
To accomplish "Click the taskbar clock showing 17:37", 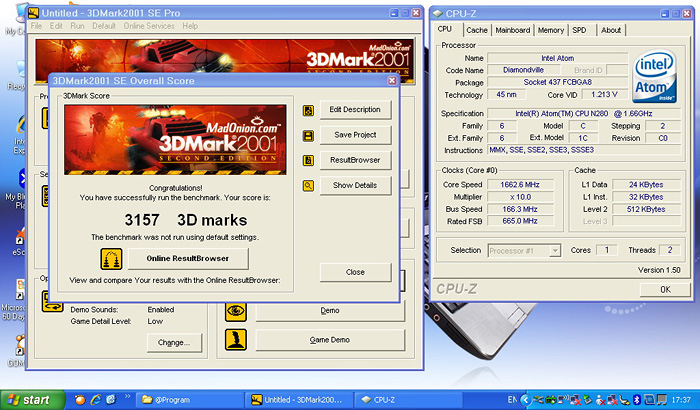I will 681,400.
